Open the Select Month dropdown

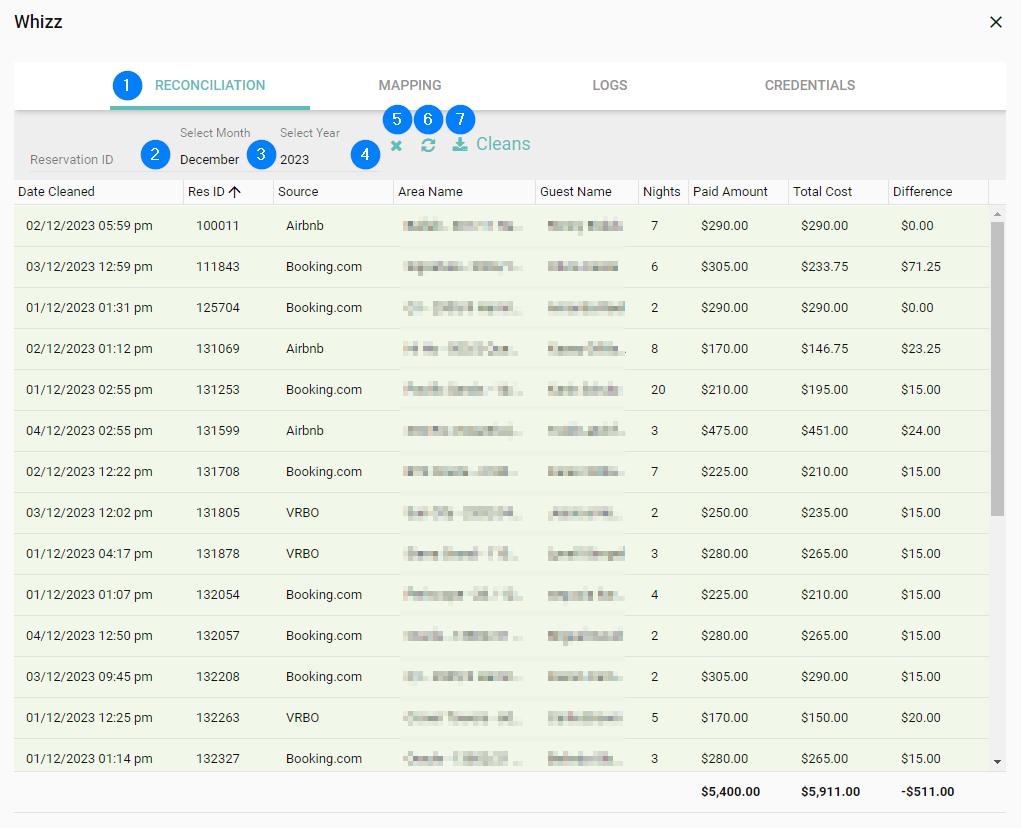click(x=209, y=159)
